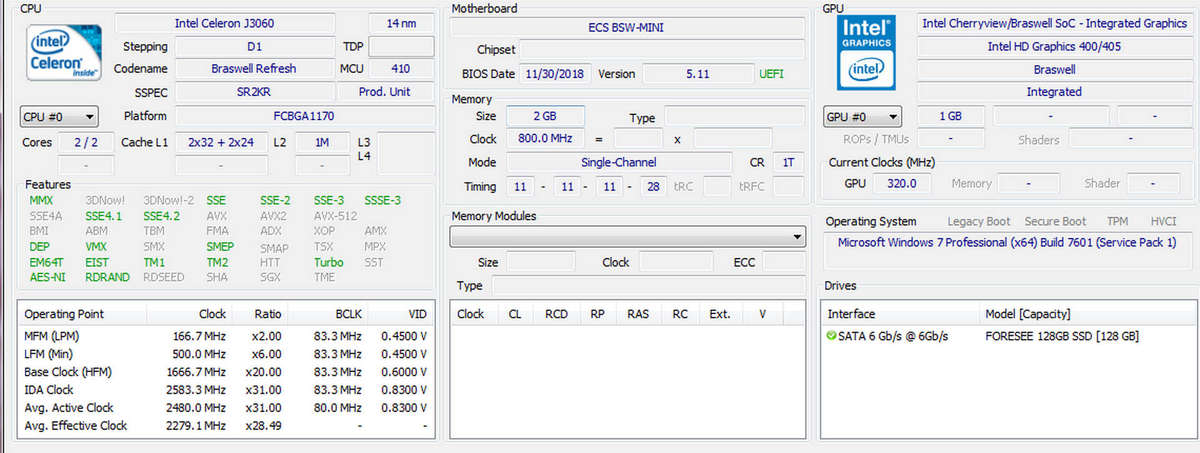Click the Integrated GPU type field
Image resolution: width=1200 pixels, height=453 pixels.
click(1053, 92)
